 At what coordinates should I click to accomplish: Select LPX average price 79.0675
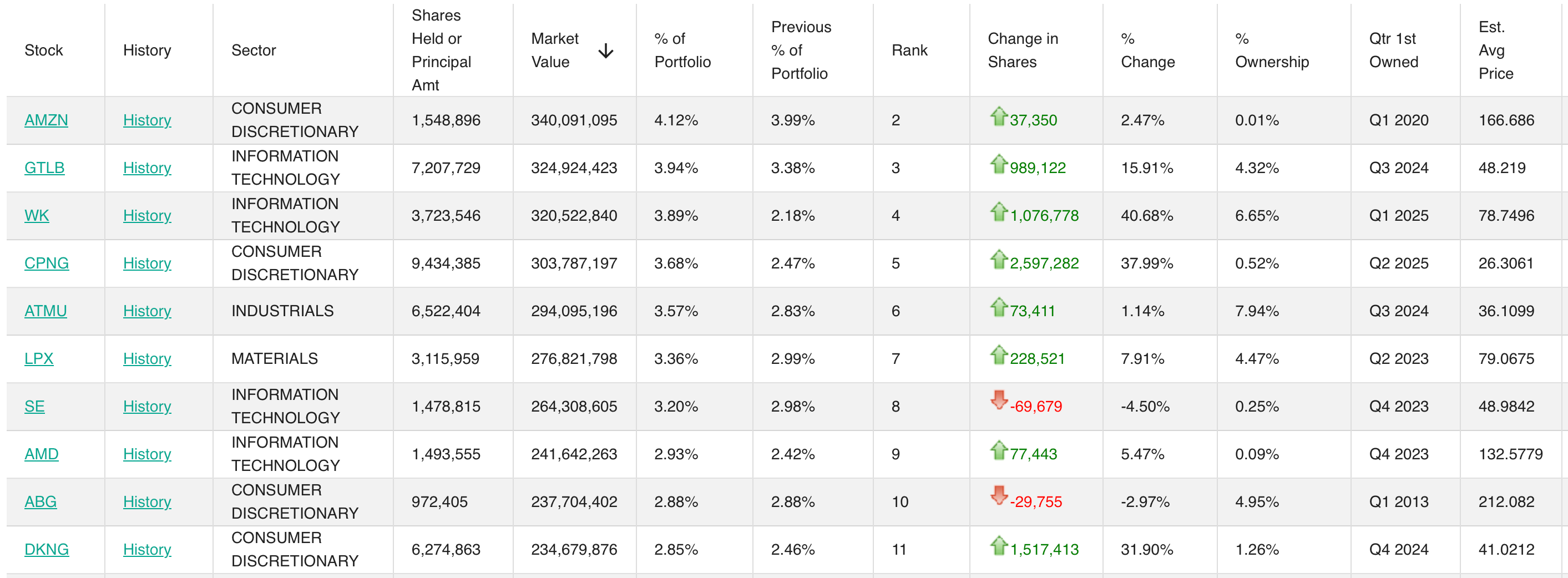1506,358
